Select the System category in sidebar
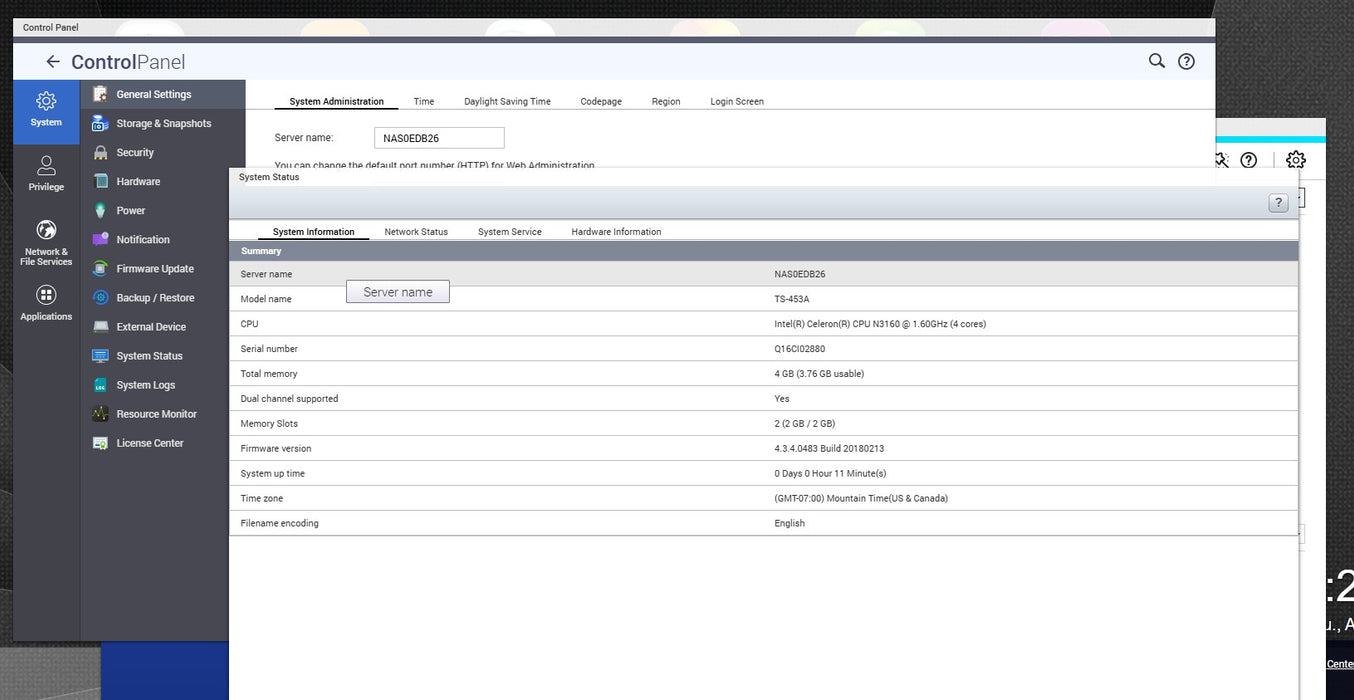Image resolution: width=1354 pixels, height=700 pixels. pos(46,111)
